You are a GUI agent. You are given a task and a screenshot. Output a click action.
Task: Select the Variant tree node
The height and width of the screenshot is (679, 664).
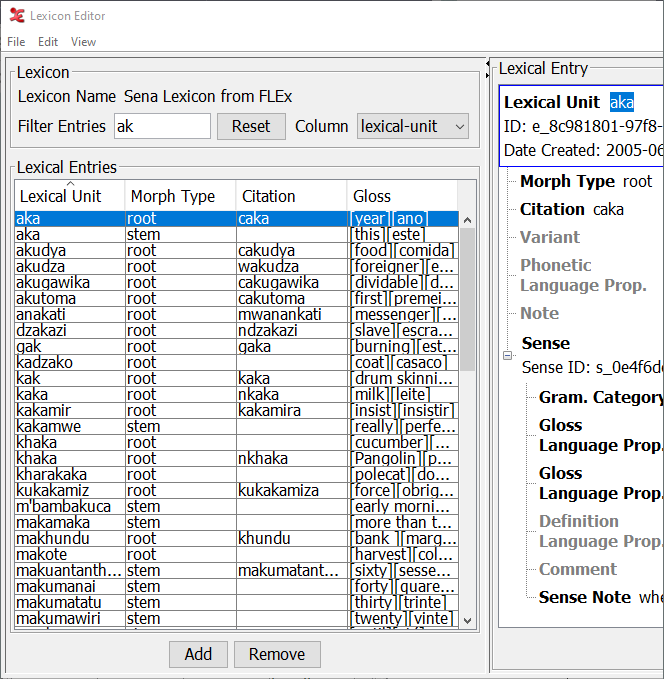pos(550,237)
